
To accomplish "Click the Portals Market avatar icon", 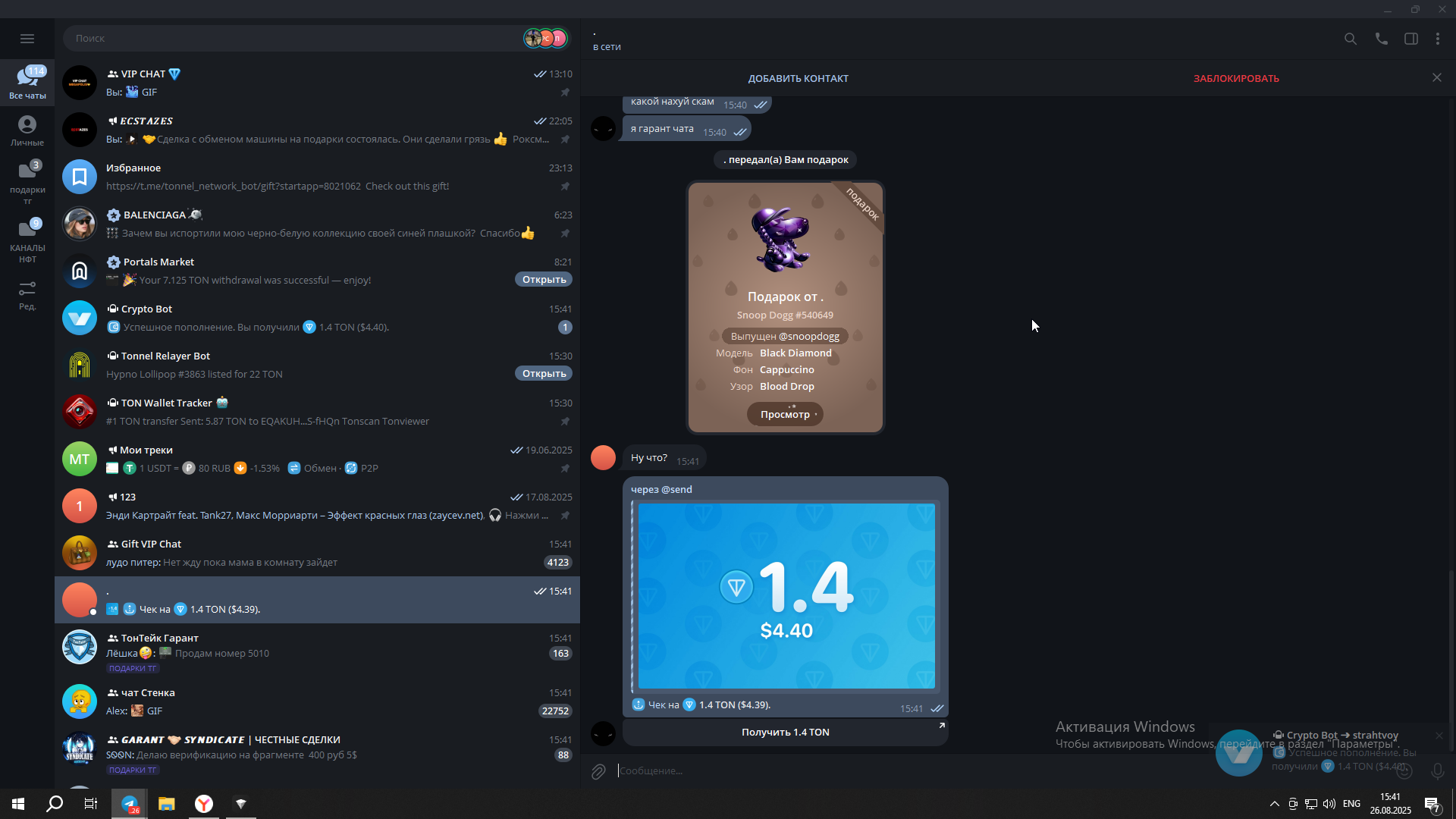I will pos(80,271).
